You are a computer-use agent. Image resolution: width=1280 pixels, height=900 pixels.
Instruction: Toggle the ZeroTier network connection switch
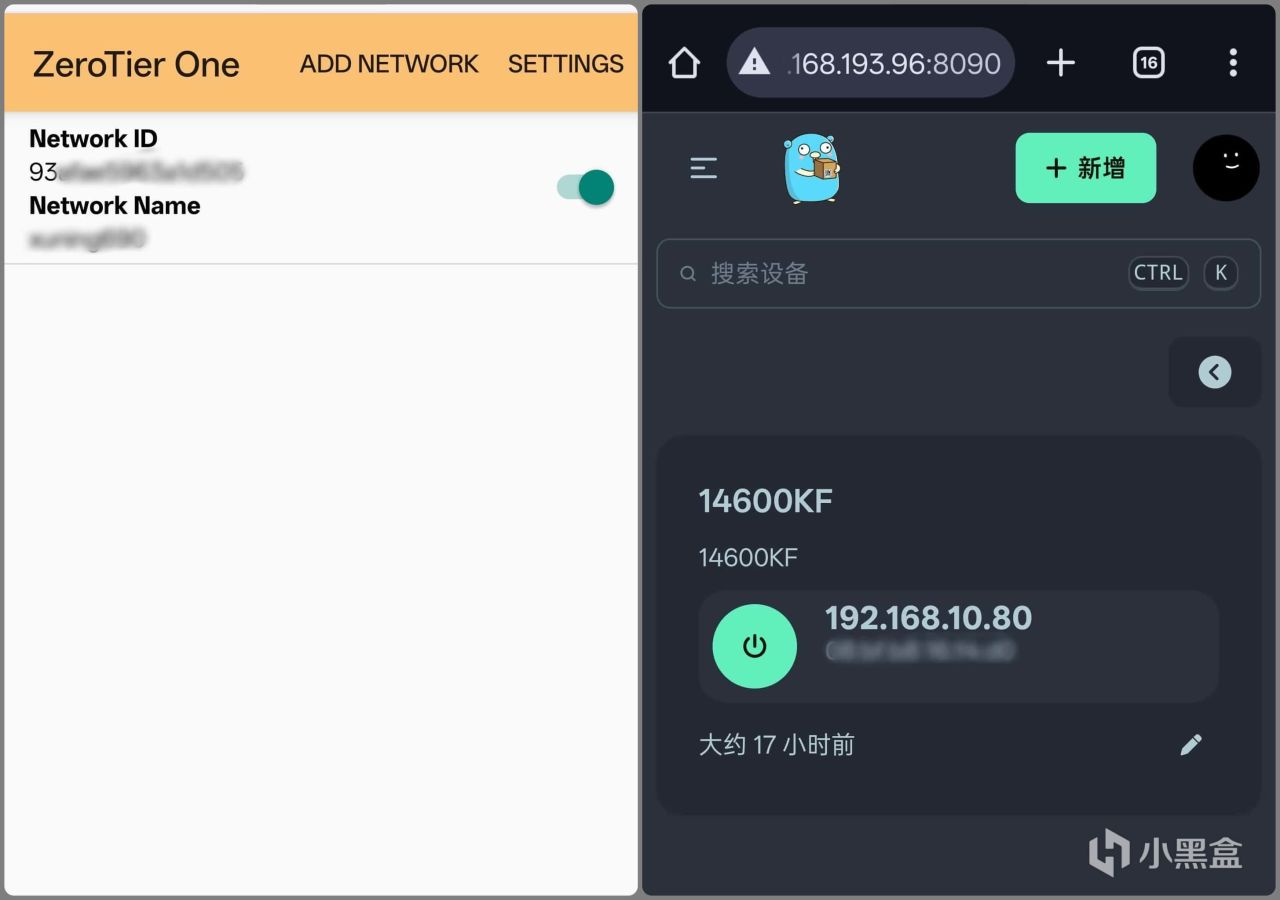[x=586, y=187]
